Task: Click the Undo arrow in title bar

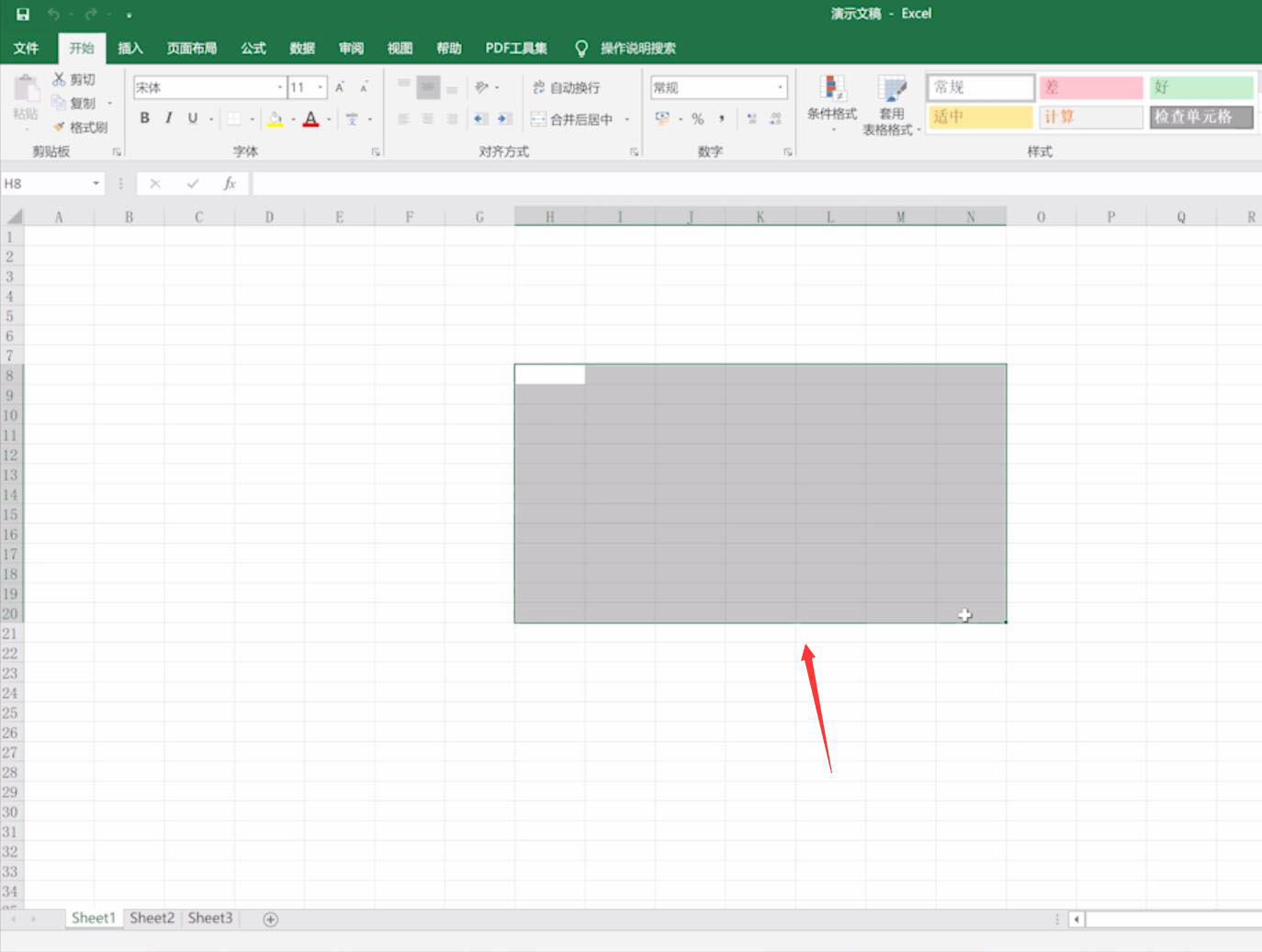Action: [53, 14]
